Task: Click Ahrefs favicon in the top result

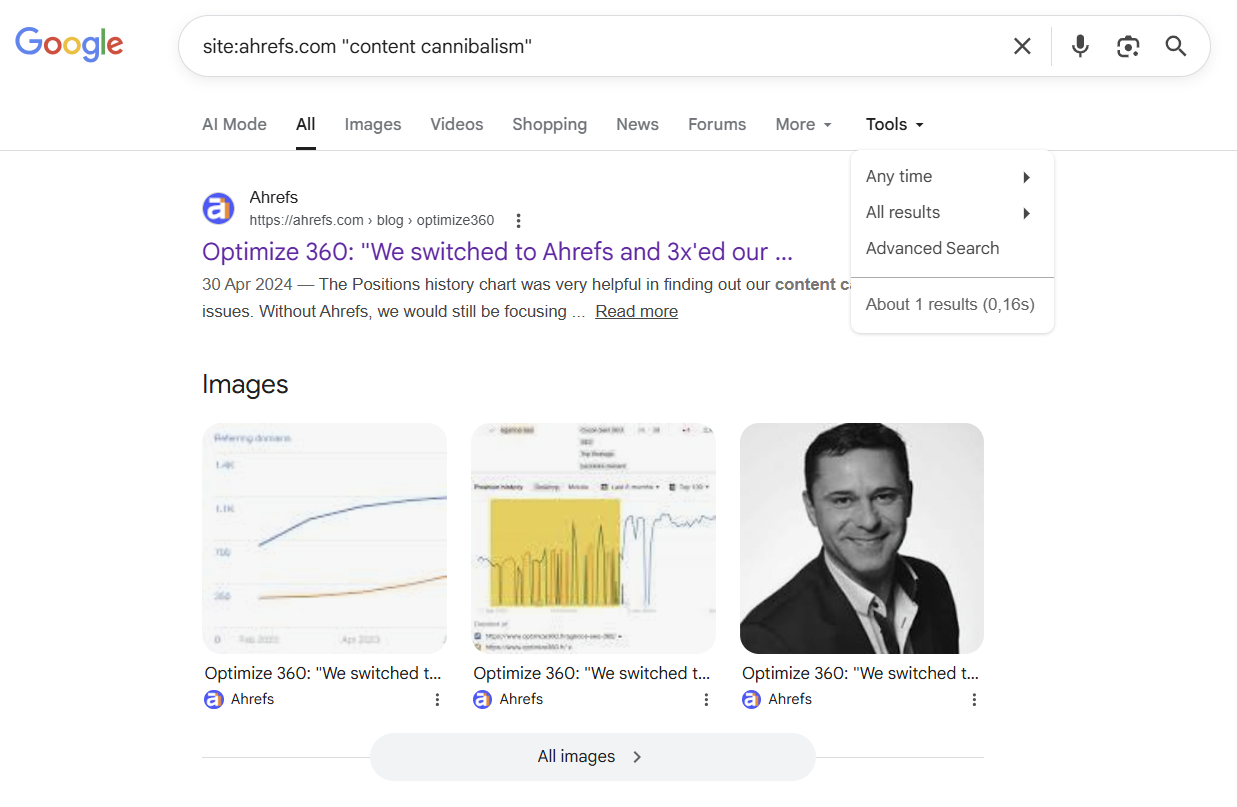Action: coord(218,208)
